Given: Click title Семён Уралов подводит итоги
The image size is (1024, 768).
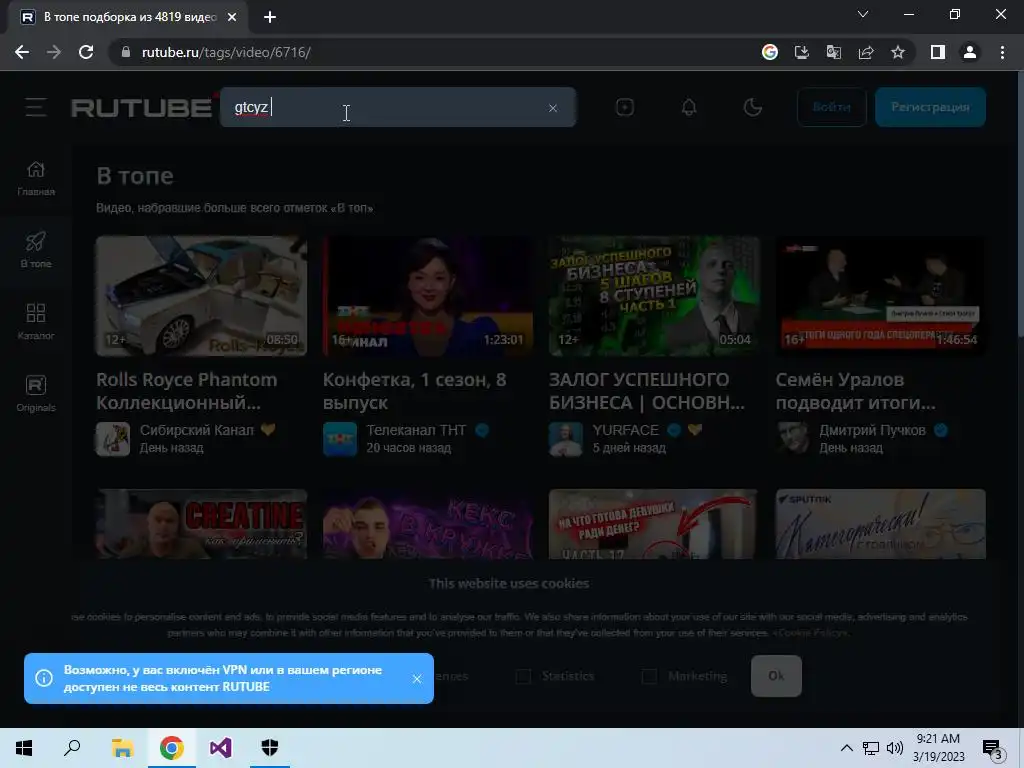Looking at the screenshot, I should click(856, 391).
